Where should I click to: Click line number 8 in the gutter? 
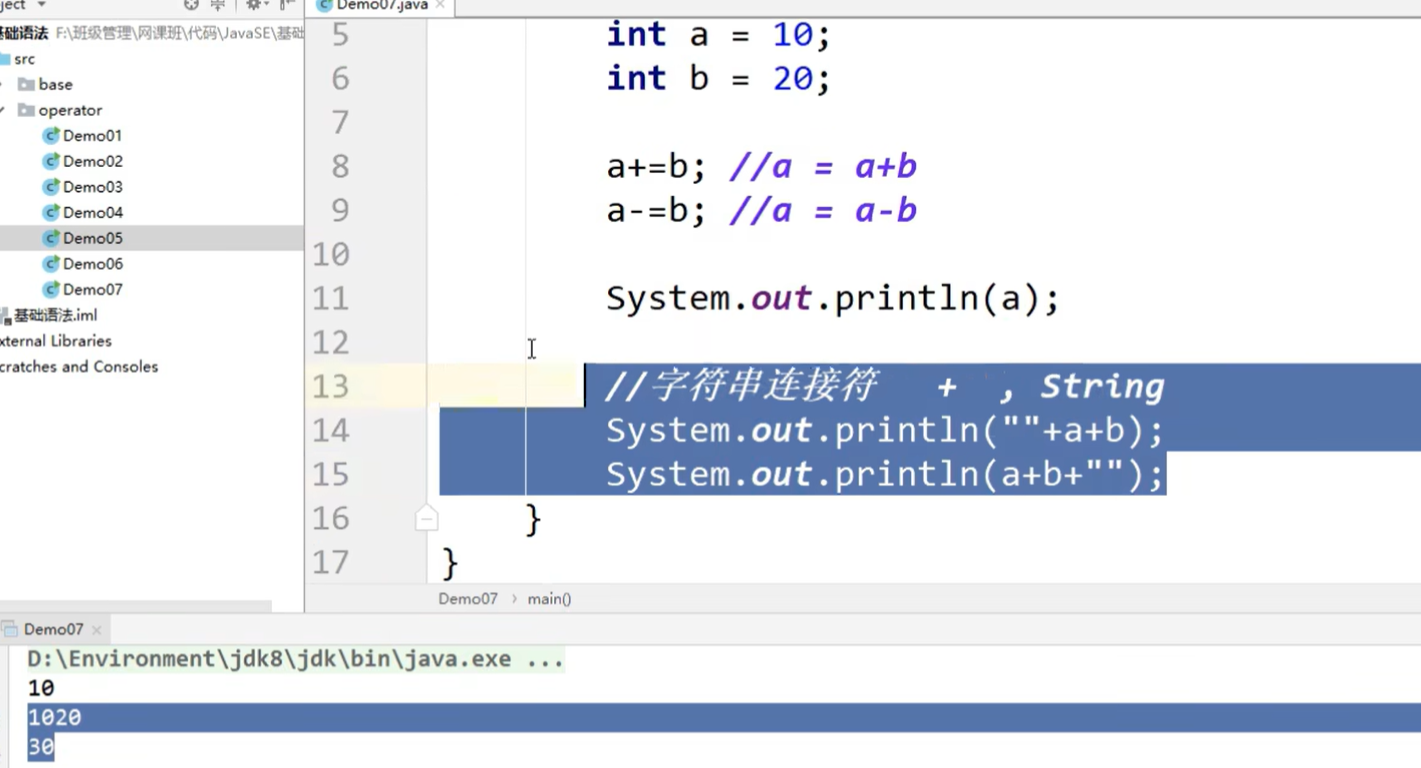(x=340, y=166)
